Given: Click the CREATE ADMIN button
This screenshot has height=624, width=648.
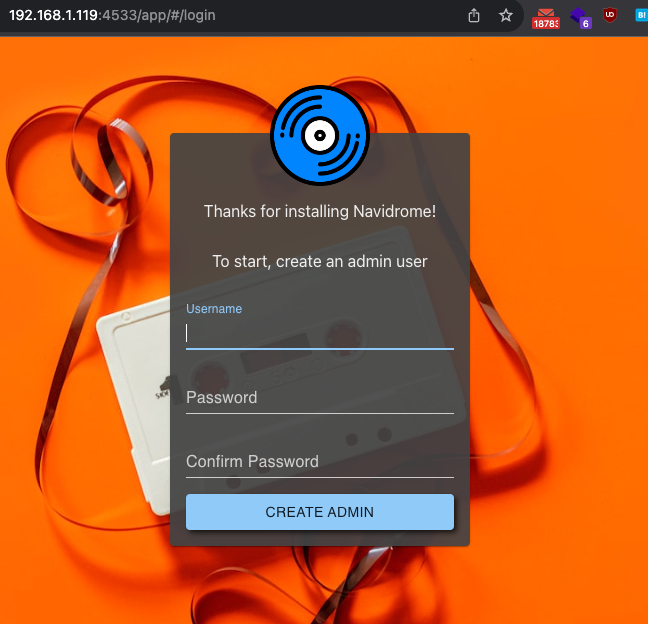Looking at the screenshot, I should (320, 512).
